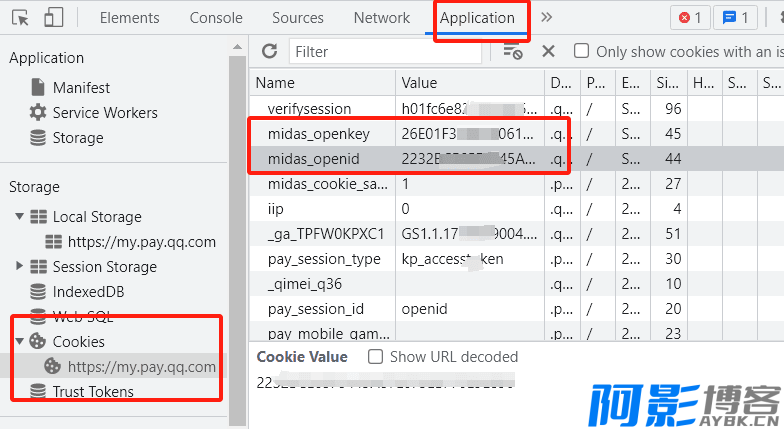This screenshot has width=784, height=429.
Task: Select https://my.pay.qq.com under Local Storage
Action: coord(142,242)
